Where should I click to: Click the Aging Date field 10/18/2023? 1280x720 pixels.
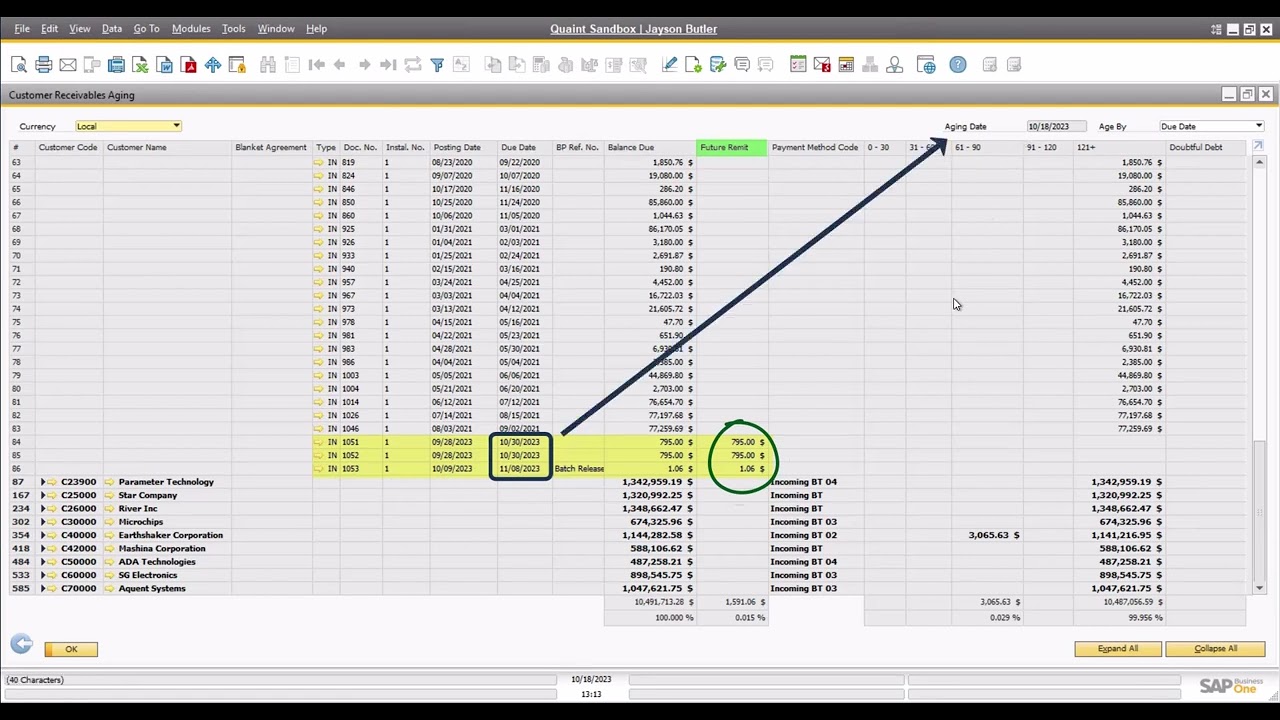[x=1055, y=126]
